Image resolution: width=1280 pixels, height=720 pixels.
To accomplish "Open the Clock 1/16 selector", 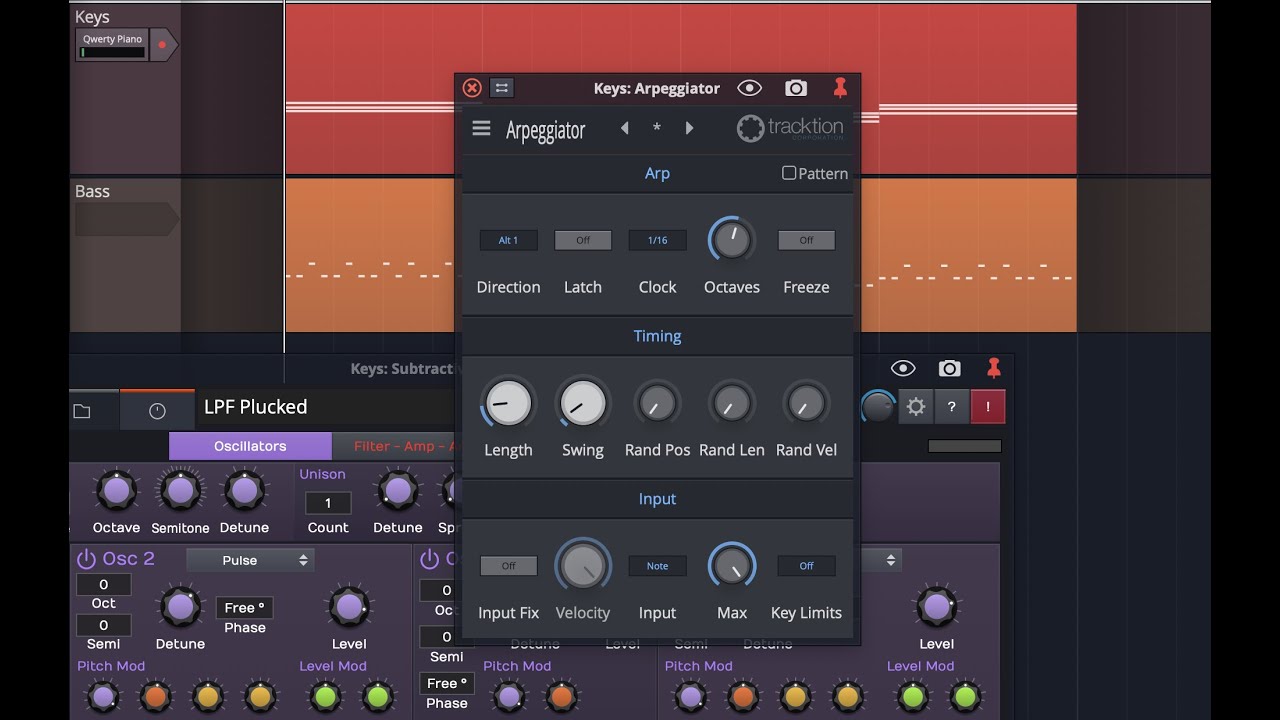I will point(657,240).
